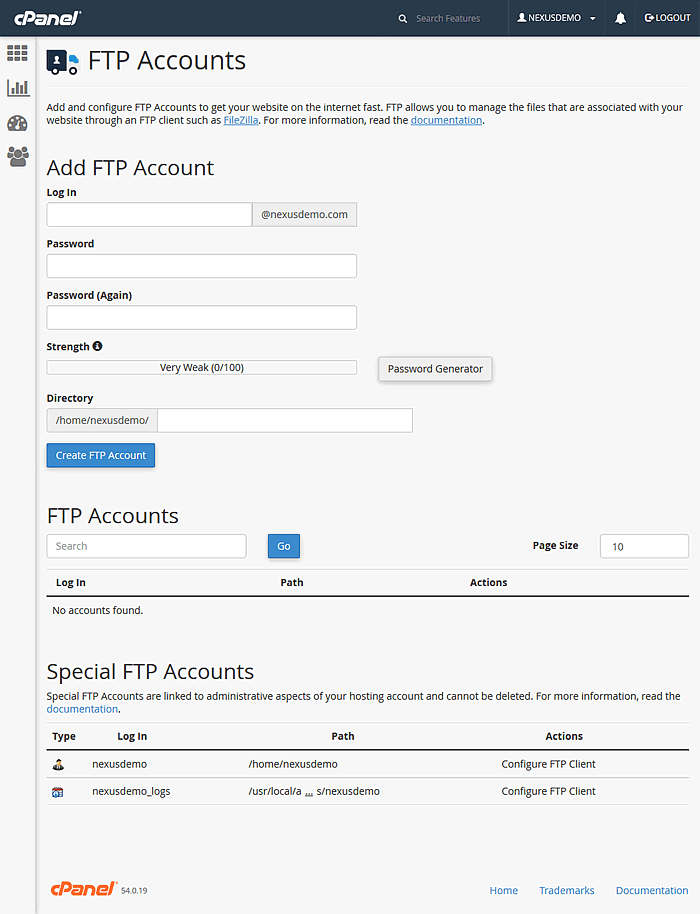Click the Create FTP Account button
Viewport: 700px width, 914px height.
[101, 455]
